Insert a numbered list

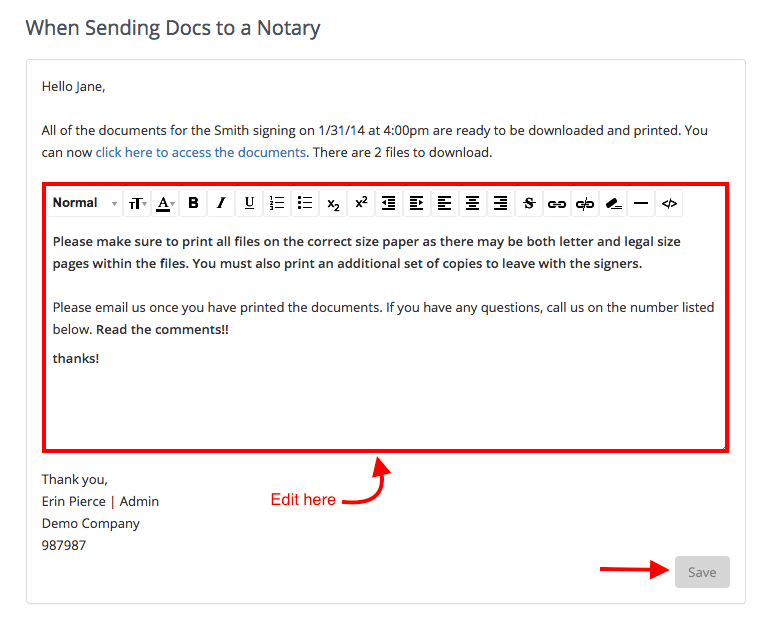coord(277,203)
